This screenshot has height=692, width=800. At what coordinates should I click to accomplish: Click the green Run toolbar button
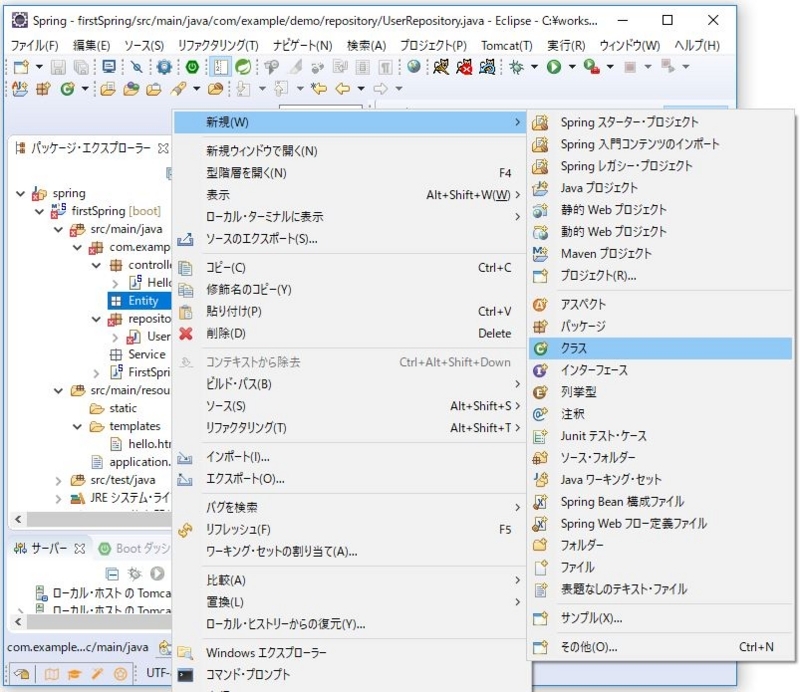(x=554, y=67)
